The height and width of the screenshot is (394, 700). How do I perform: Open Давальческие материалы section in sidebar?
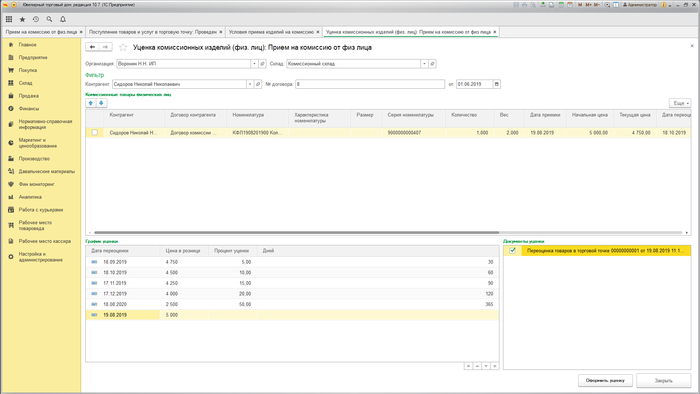coord(46,171)
